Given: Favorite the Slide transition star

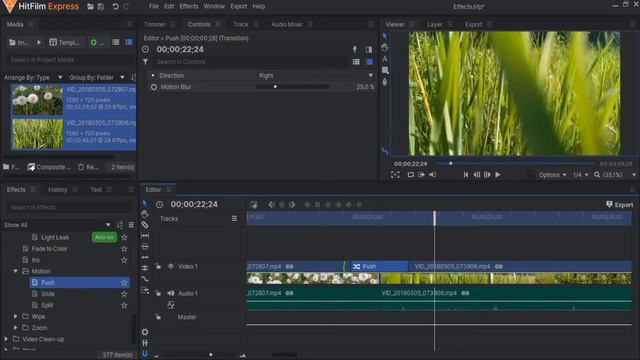Looking at the screenshot, I should click(x=124, y=294).
